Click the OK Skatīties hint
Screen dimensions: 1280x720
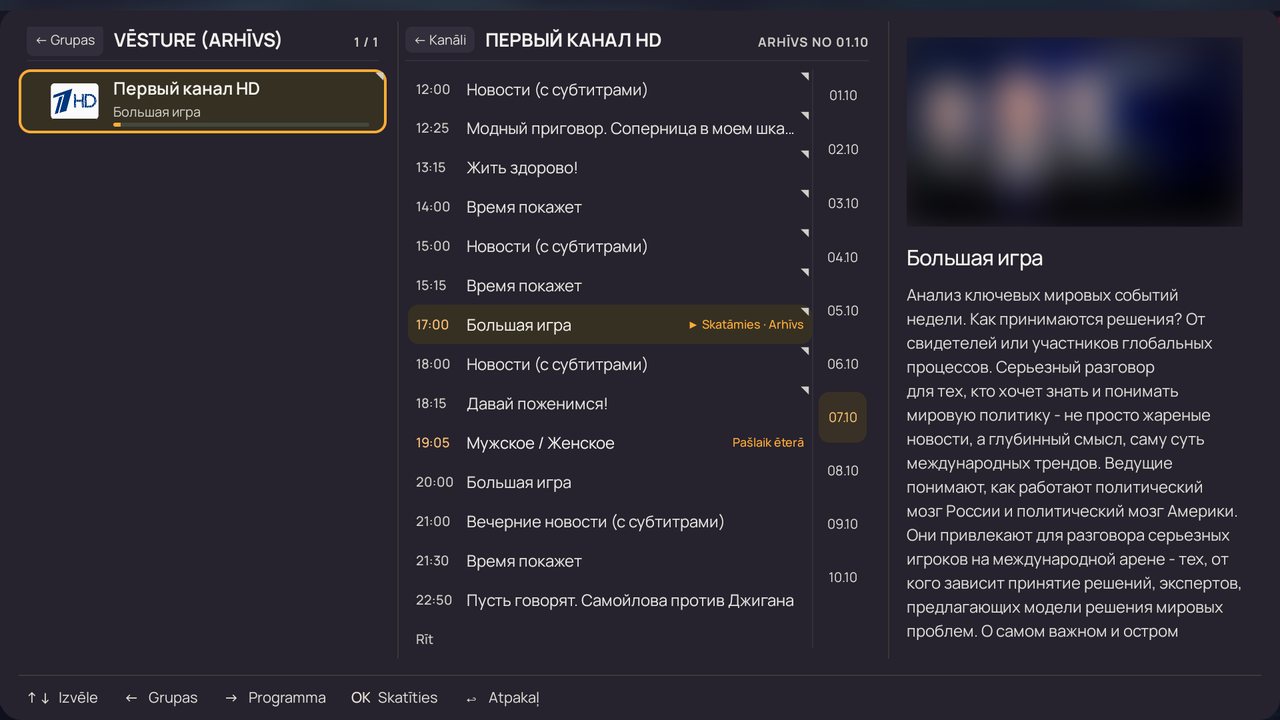coord(394,698)
